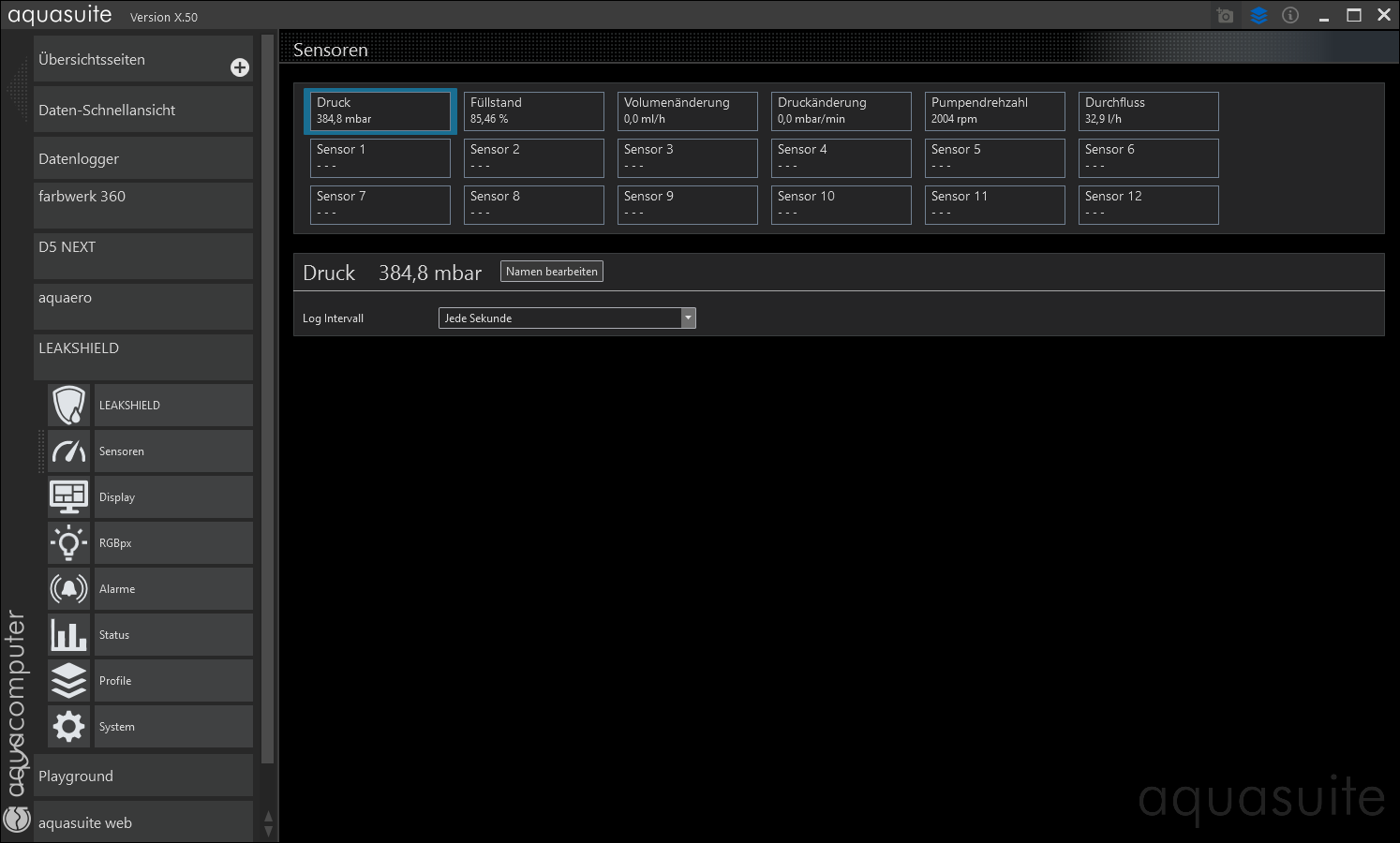
Task: Click the camera screenshot icon in title bar
Action: pos(1225,15)
